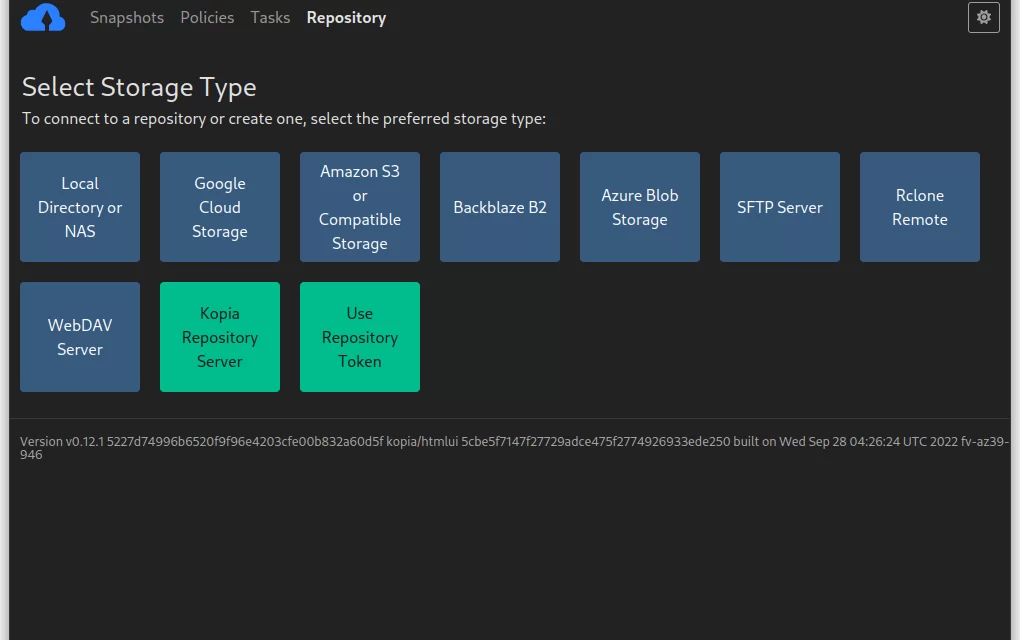This screenshot has height=640, width=1020.
Task: Choose Amazon S3 or Compatible Storage
Action: (x=359, y=207)
